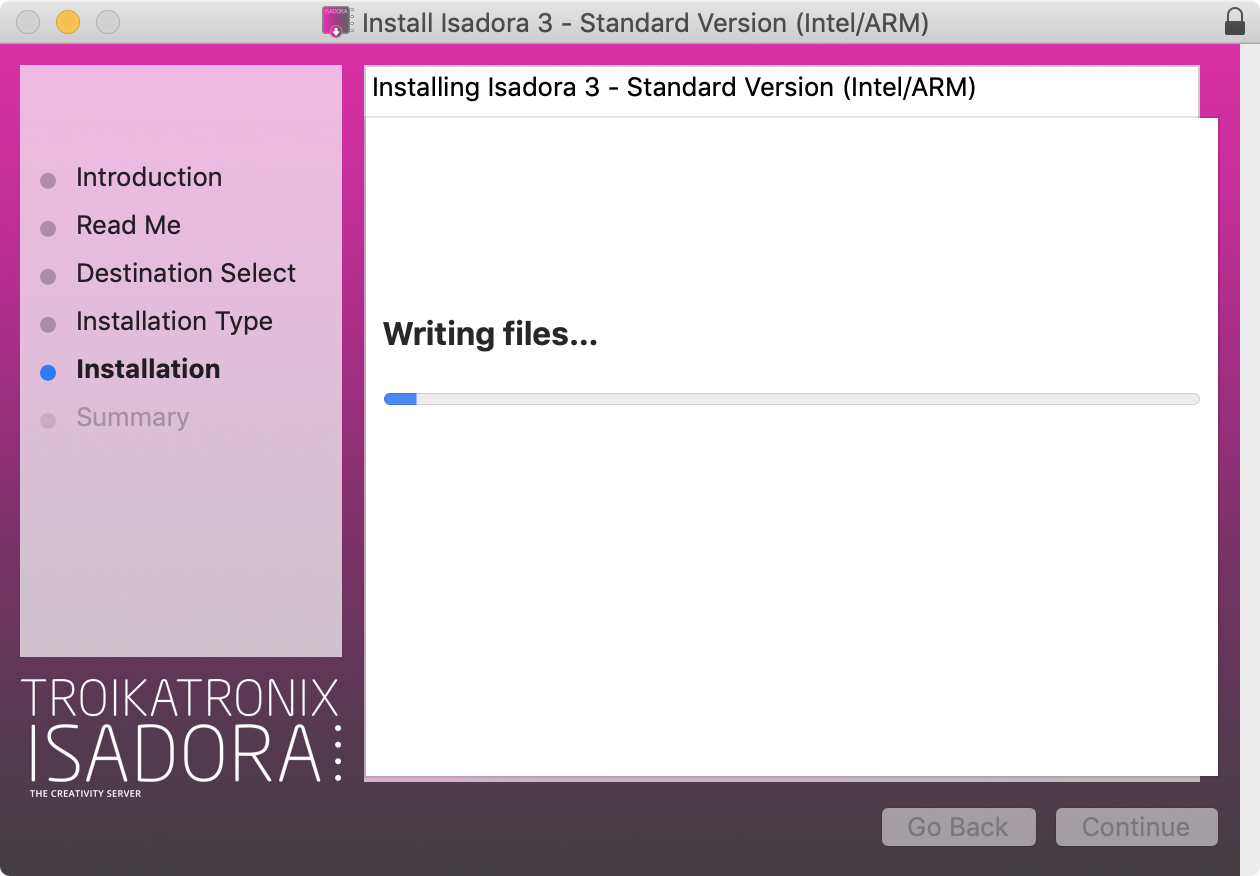Click the Continue button
The height and width of the screenshot is (876, 1260).
[1136, 827]
